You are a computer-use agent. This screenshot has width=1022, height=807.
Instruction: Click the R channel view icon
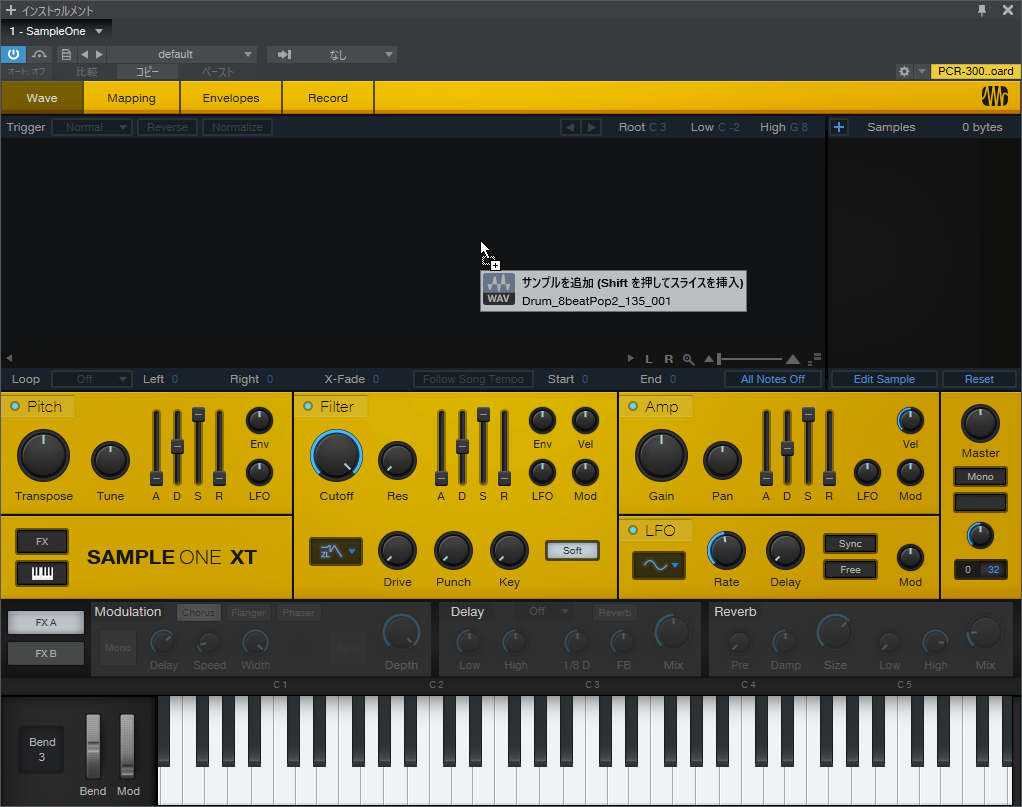[x=669, y=359]
